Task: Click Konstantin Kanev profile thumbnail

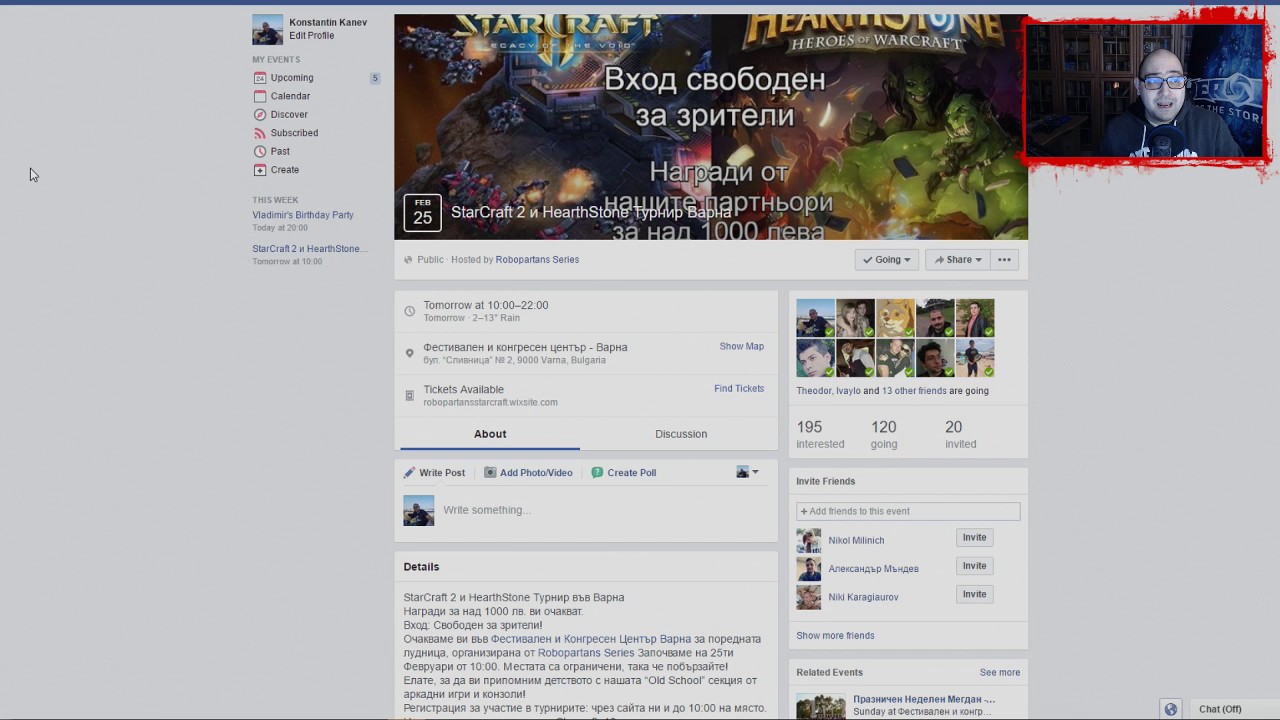Action: (267, 30)
